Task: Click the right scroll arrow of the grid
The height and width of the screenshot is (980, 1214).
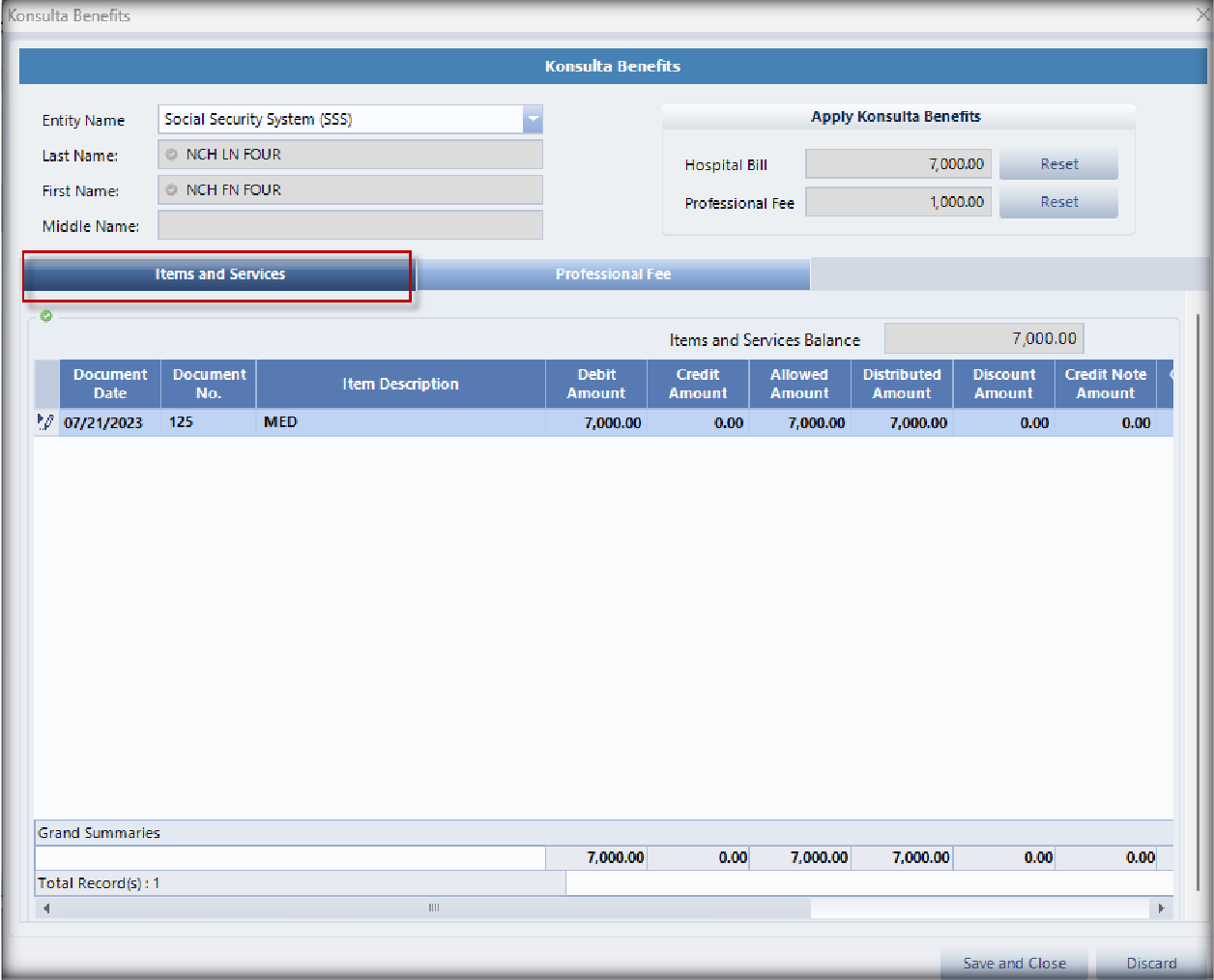Action: click(1161, 908)
